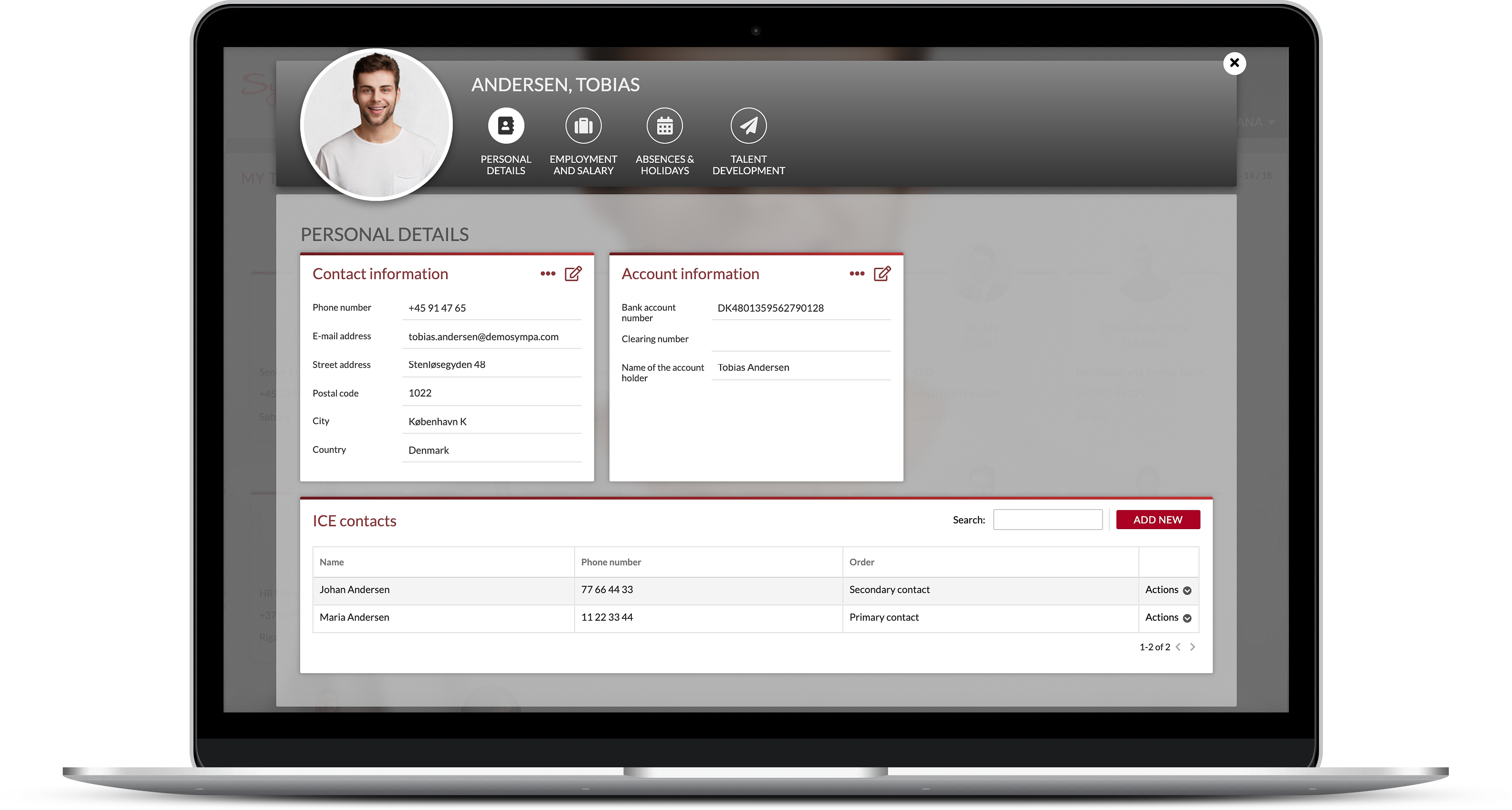Viewport: 1512px width, 810px height.
Task: Click account holder name Tobias Andersen
Action: pyautogui.click(x=753, y=368)
